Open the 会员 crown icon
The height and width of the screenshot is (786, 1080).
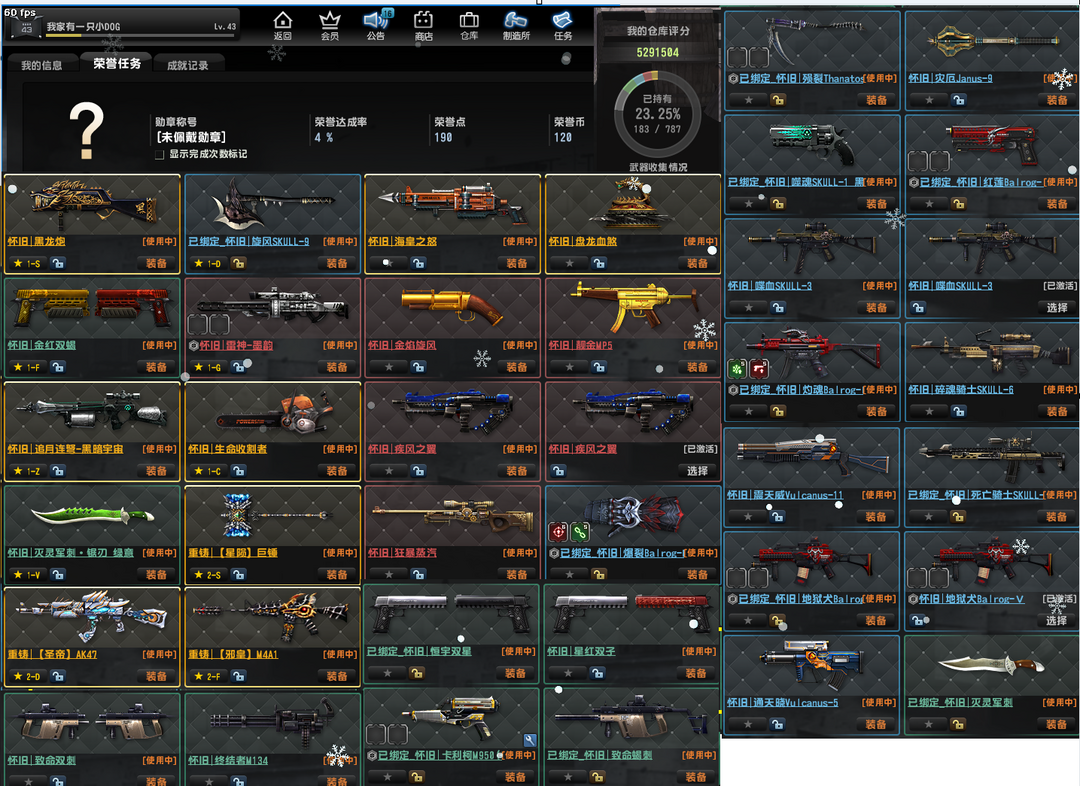point(330,25)
